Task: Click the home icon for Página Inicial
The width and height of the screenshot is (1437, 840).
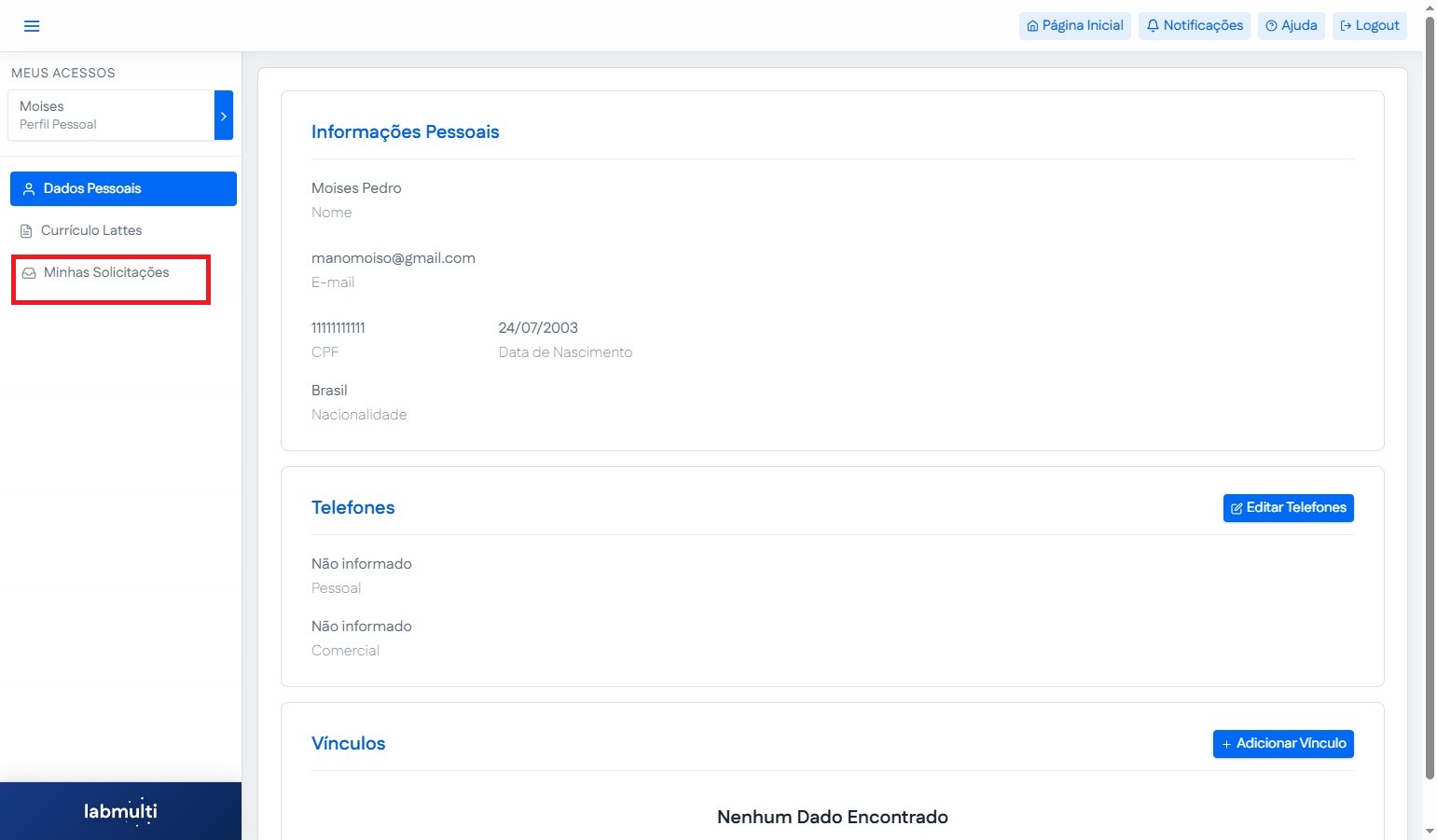Action: click(1032, 26)
